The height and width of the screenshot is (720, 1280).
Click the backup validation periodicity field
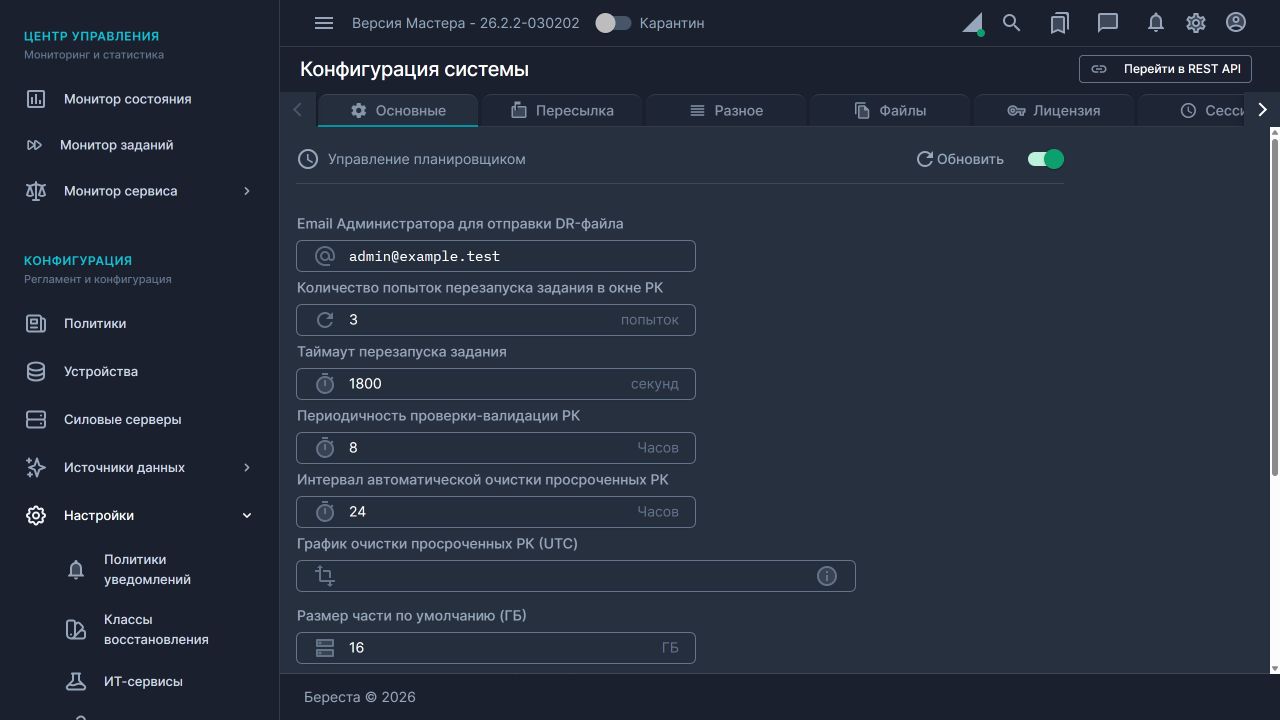pyautogui.click(x=496, y=448)
